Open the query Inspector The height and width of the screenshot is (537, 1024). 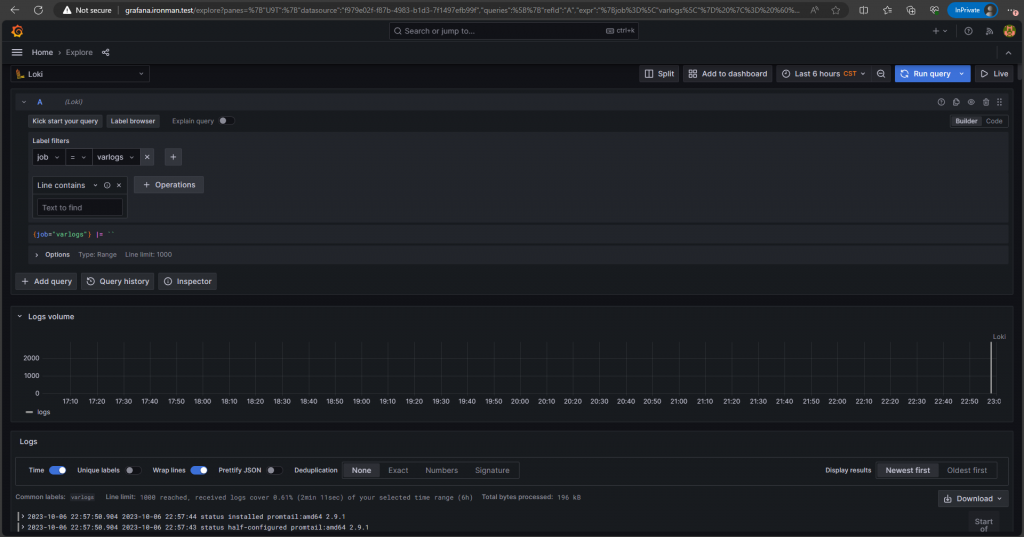tap(187, 282)
